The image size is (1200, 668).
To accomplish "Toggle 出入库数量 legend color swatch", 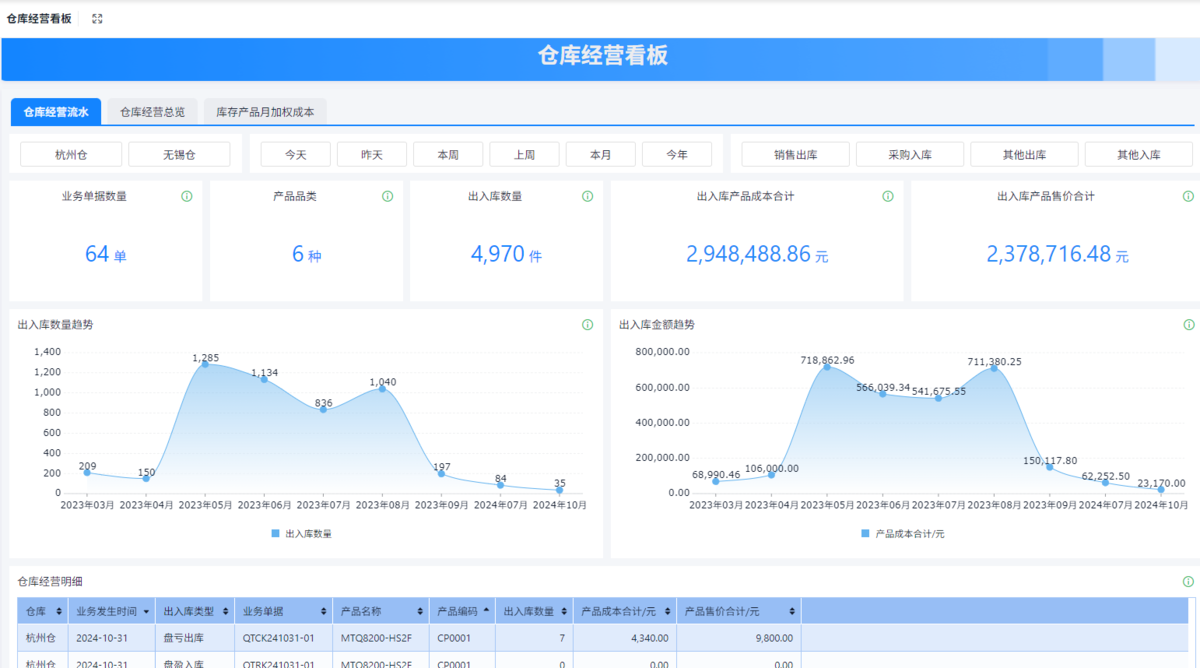I will pos(276,534).
